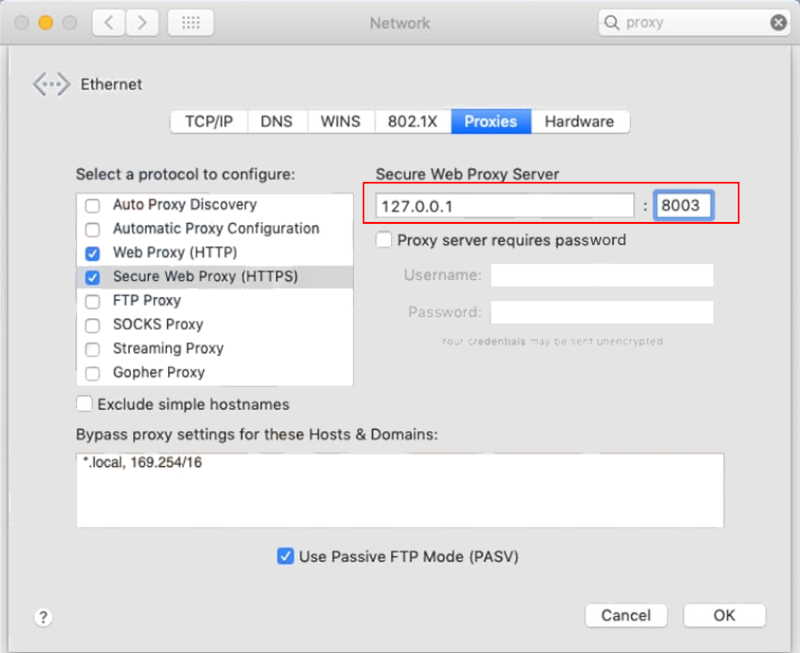Uncheck Web Proxy (HTTP)
The width and height of the screenshot is (800, 653).
(92, 254)
